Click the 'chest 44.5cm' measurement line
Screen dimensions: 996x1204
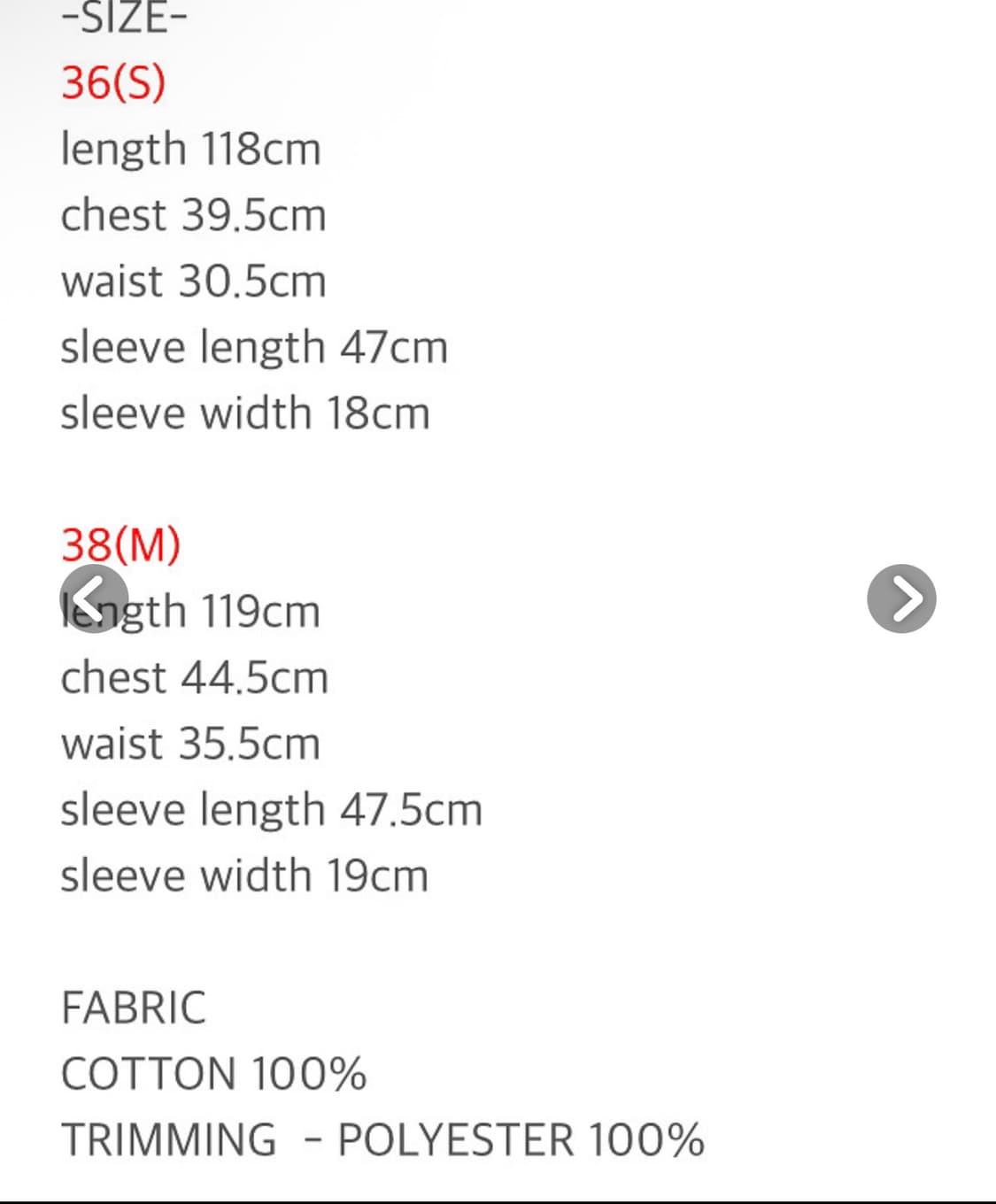pos(194,678)
